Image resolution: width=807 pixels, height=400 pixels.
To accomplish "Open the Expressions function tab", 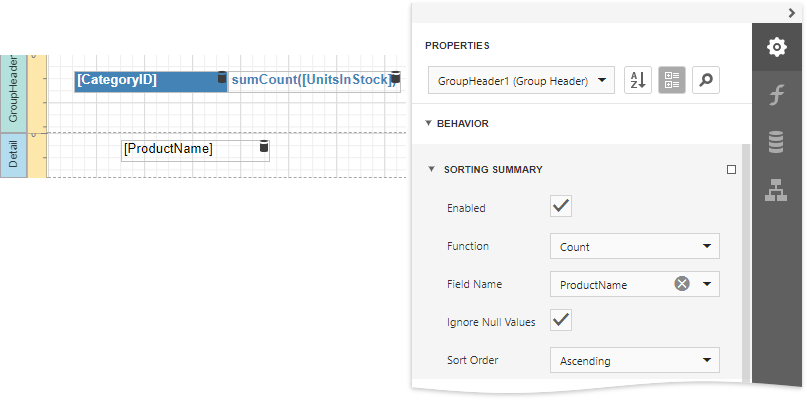I will [776, 95].
